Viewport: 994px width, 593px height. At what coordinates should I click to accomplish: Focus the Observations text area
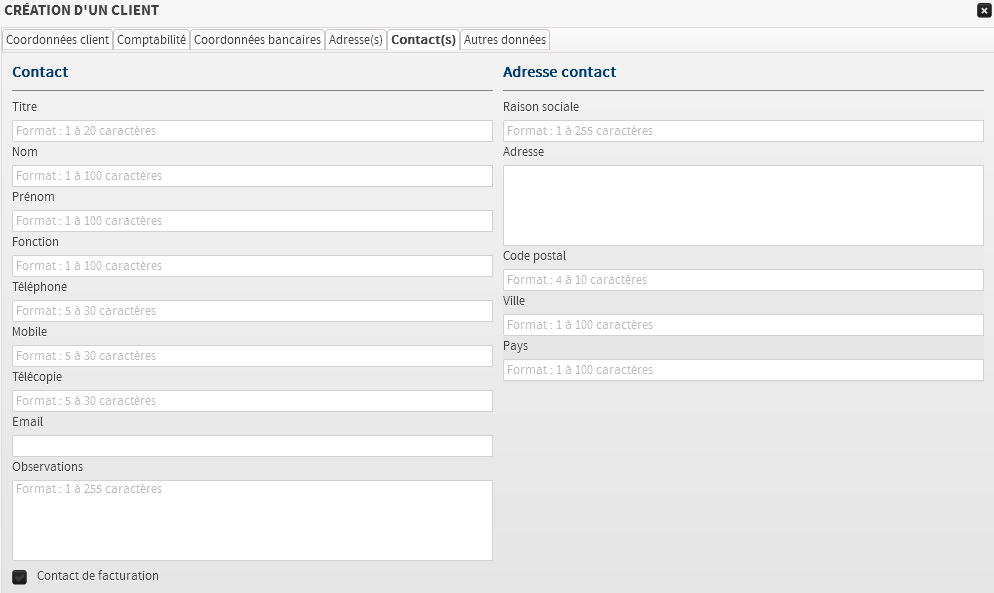(252, 520)
